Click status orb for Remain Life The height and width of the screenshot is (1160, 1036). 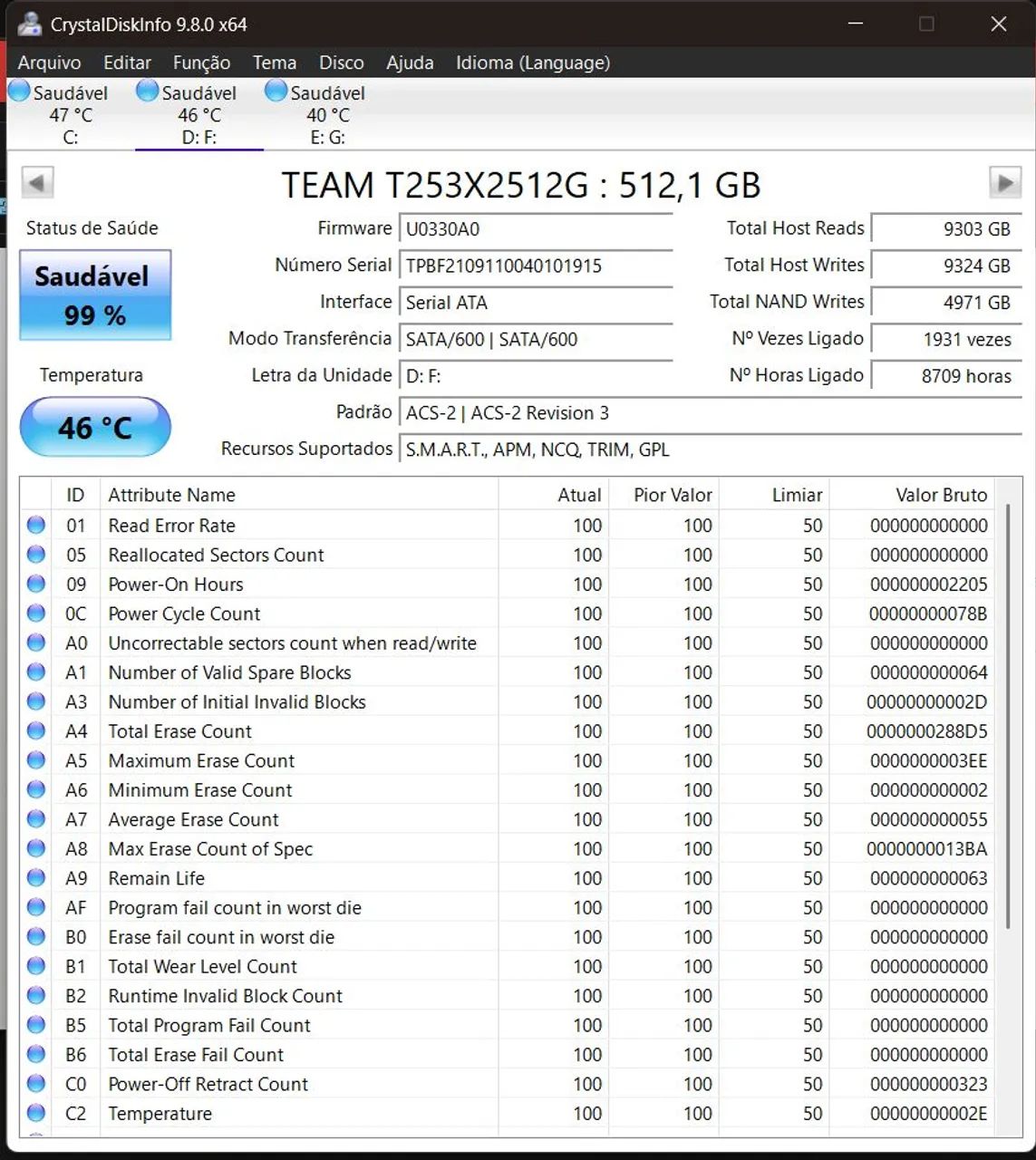pyautogui.click(x=36, y=877)
